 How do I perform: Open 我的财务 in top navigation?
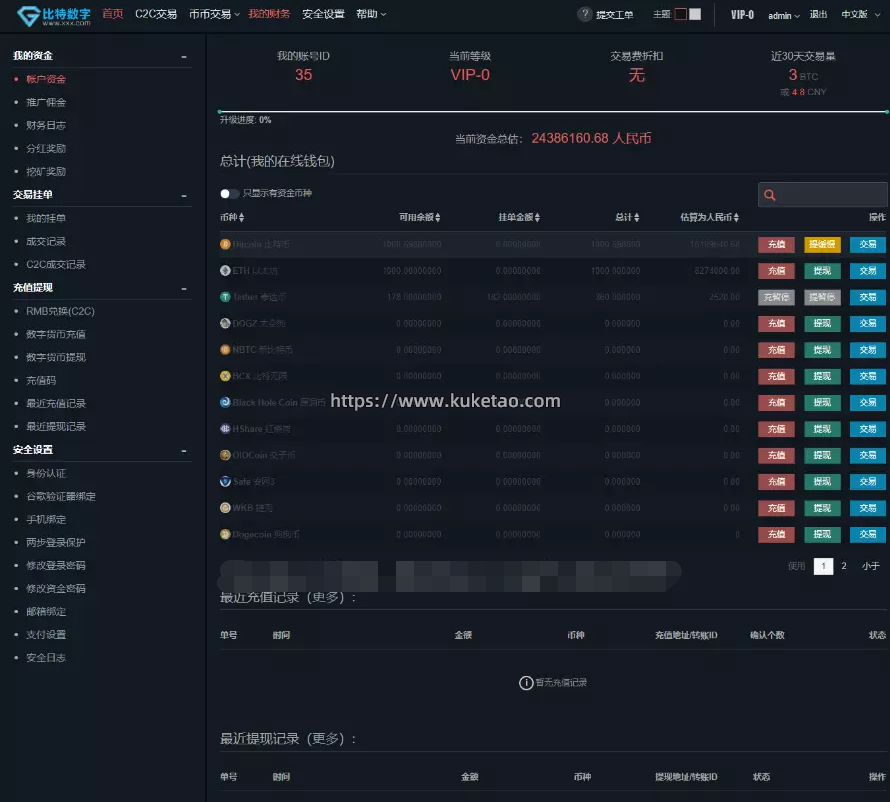(269, 14)
